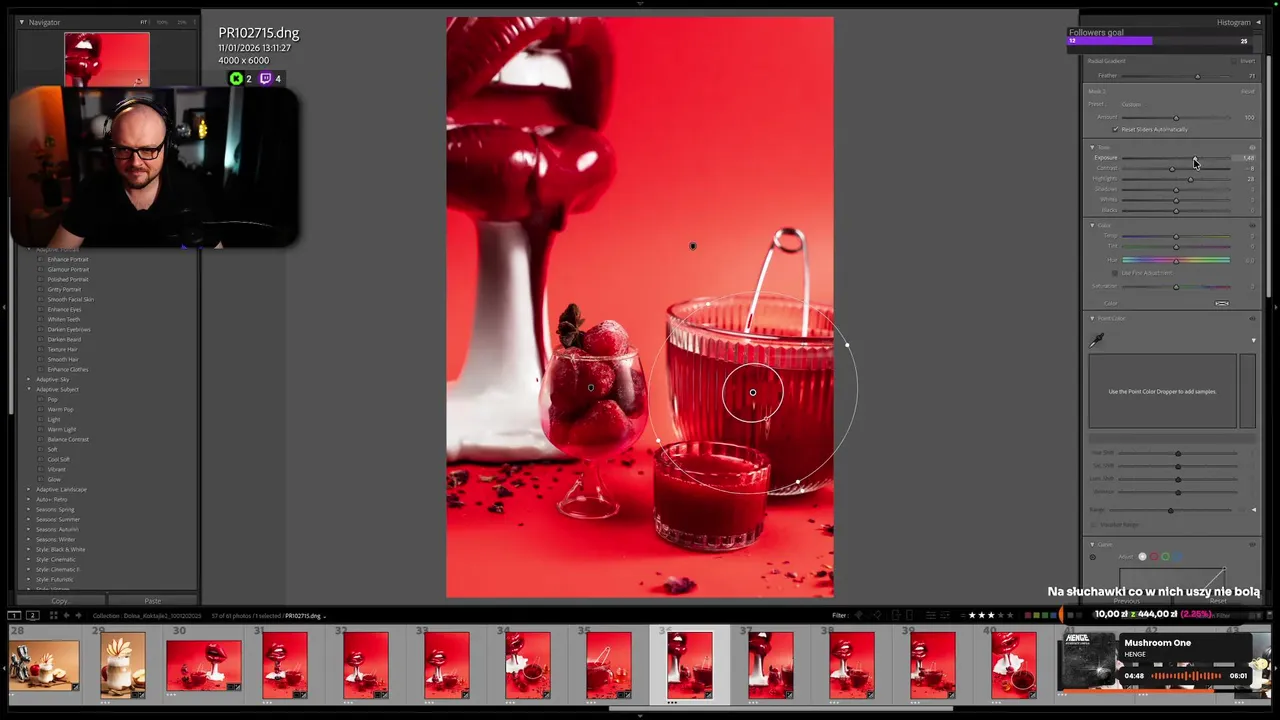Click the Enhance Portrait preset icon
The image size is (1280, 720).
[x=41, y=259]
